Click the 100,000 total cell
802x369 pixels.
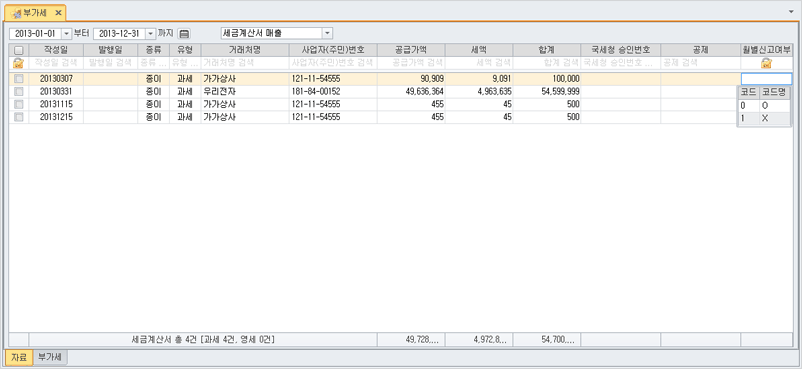click(x=547, y=79)
